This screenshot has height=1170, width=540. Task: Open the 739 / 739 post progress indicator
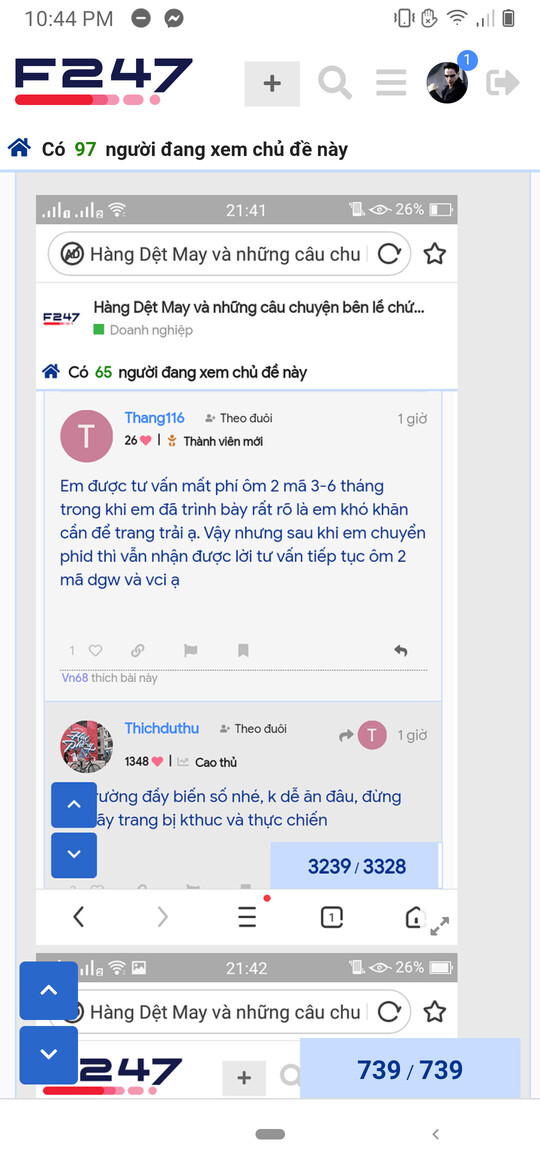pyautogui.click(x=410, y=1069)
